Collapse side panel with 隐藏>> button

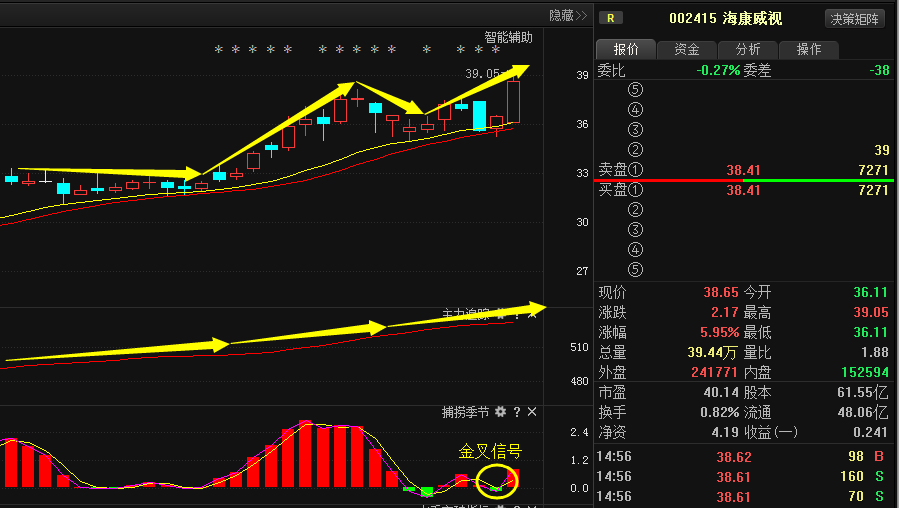567,15
